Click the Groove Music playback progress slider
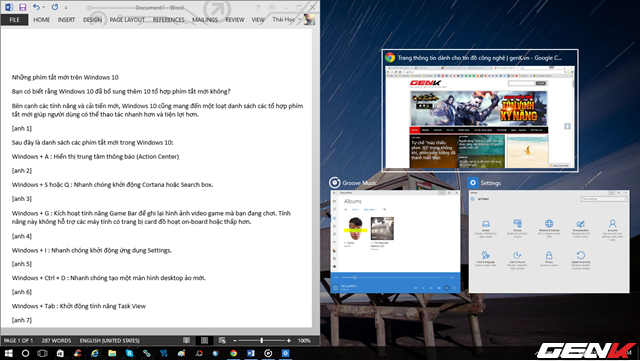 click(395, 278)
